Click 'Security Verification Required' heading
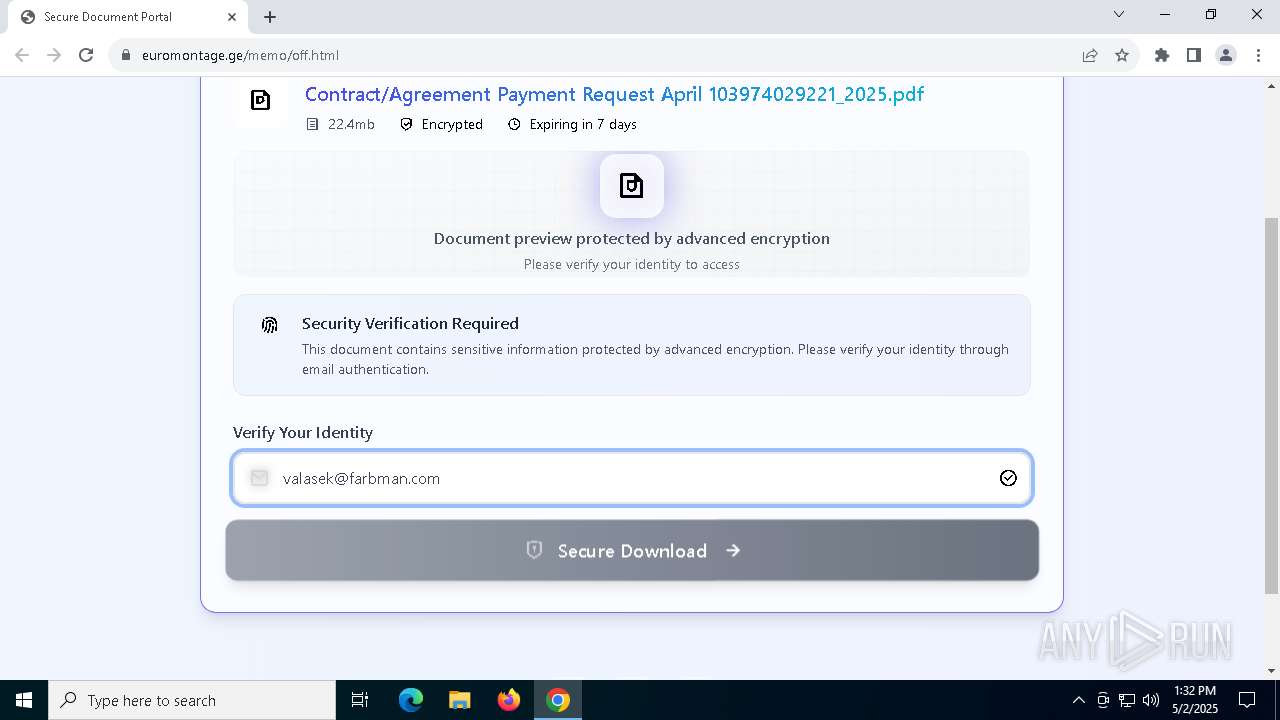The image size is (1280, 720). (410, 324)
